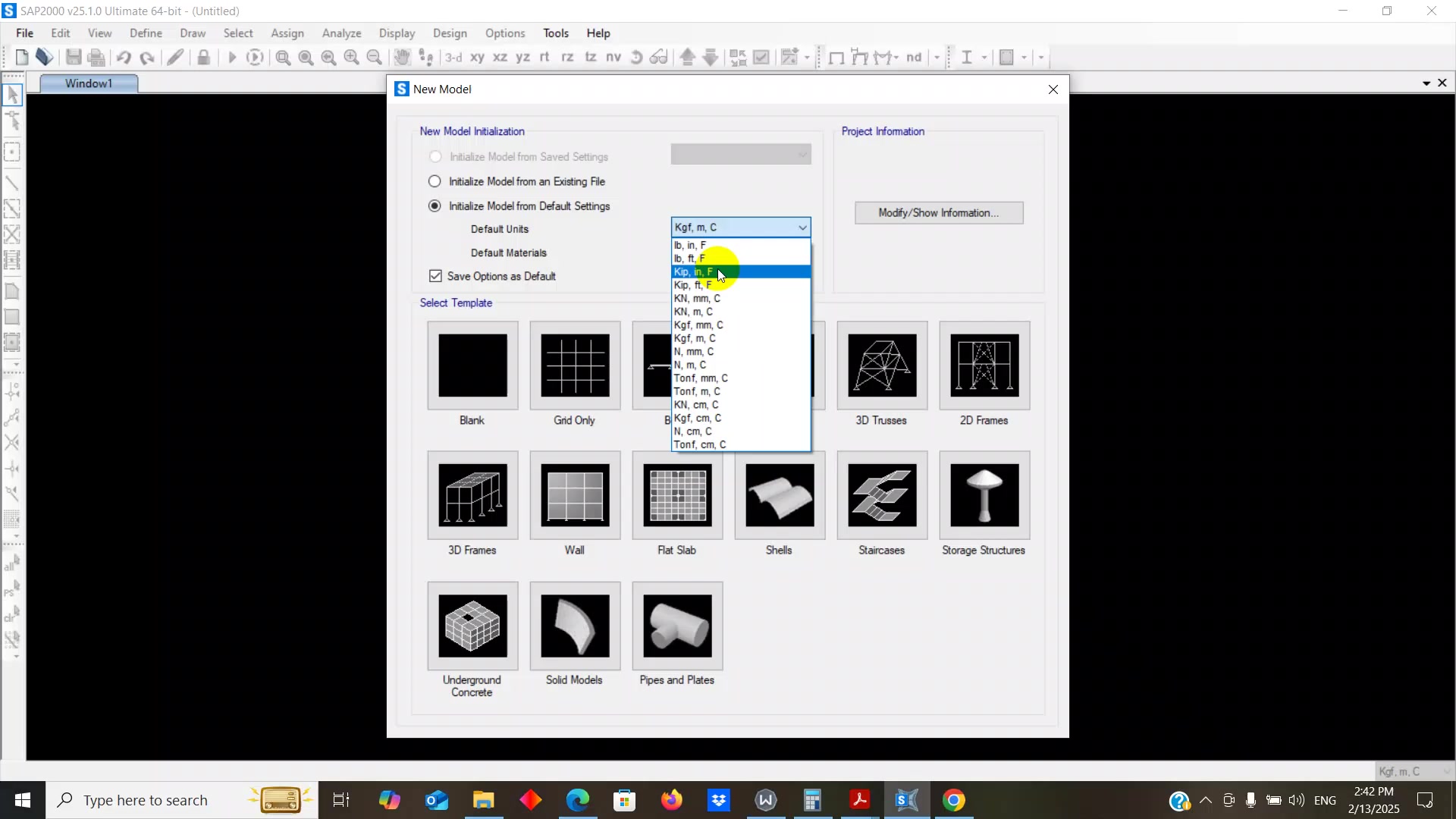Click the Undo toolbar icon
The height and width of the screenshot is (819, 1456).
pyautogui.click(x=124, y=57)
